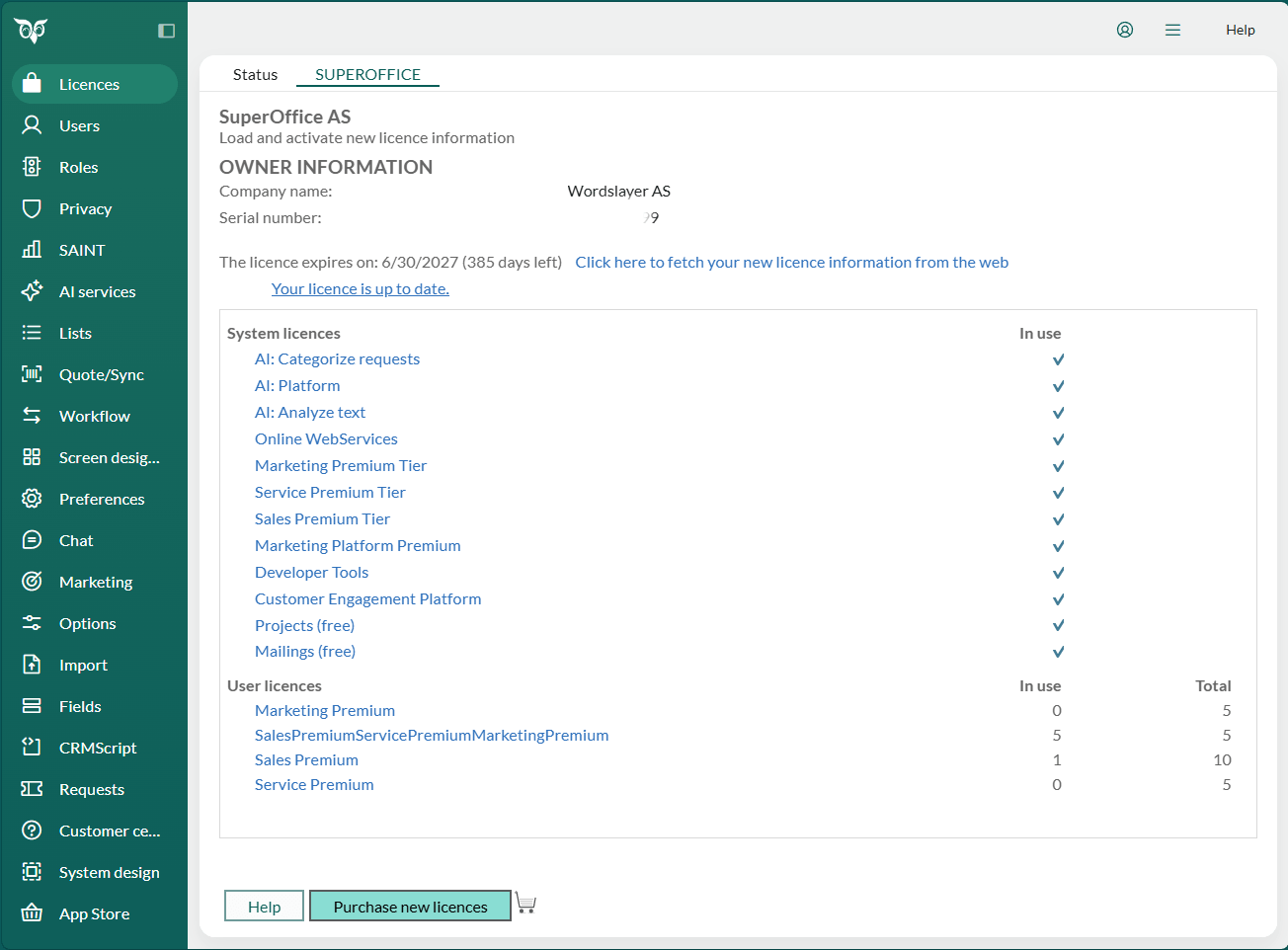Open the Customer centre question icon
Screen dimensions: 1288x950
click(32, 831)
